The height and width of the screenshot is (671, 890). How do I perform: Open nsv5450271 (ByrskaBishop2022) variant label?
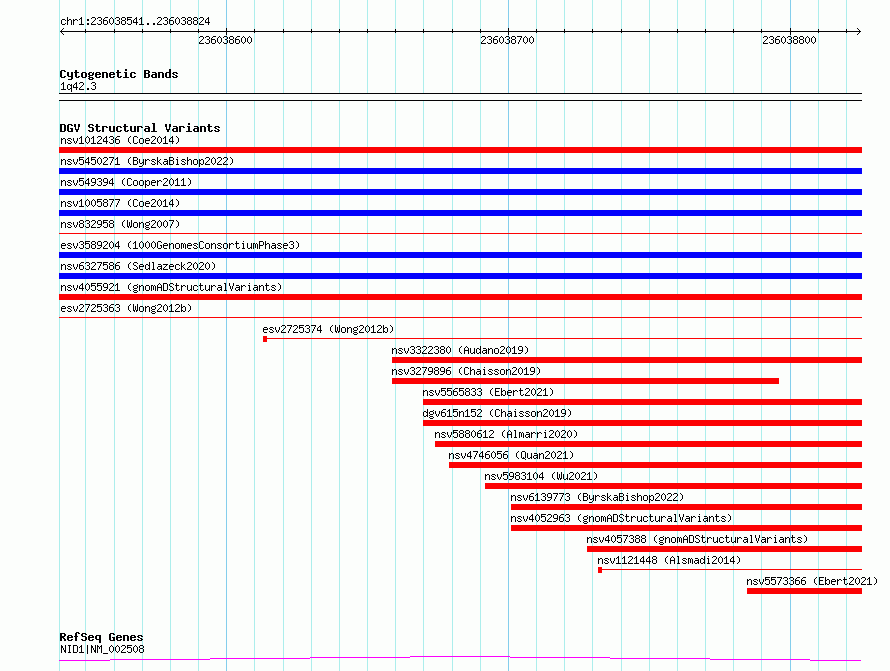click(147, 161)
